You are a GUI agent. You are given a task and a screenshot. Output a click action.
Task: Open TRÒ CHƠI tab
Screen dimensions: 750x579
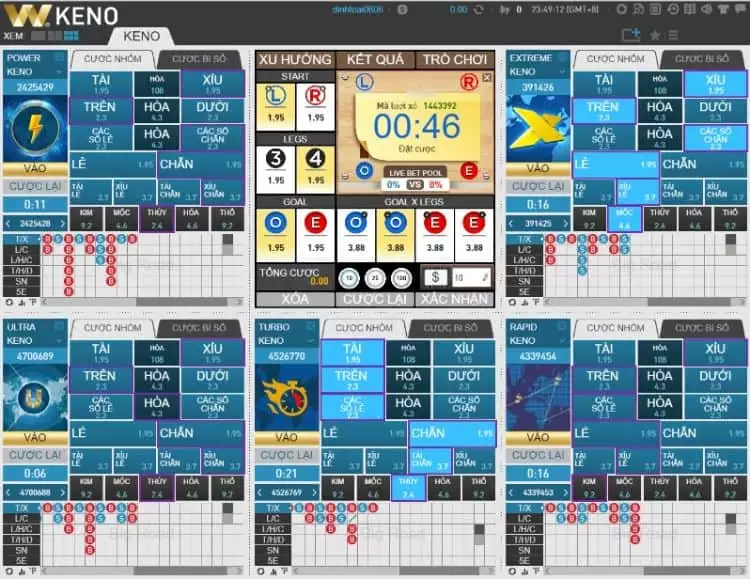(x=455, y=60)
